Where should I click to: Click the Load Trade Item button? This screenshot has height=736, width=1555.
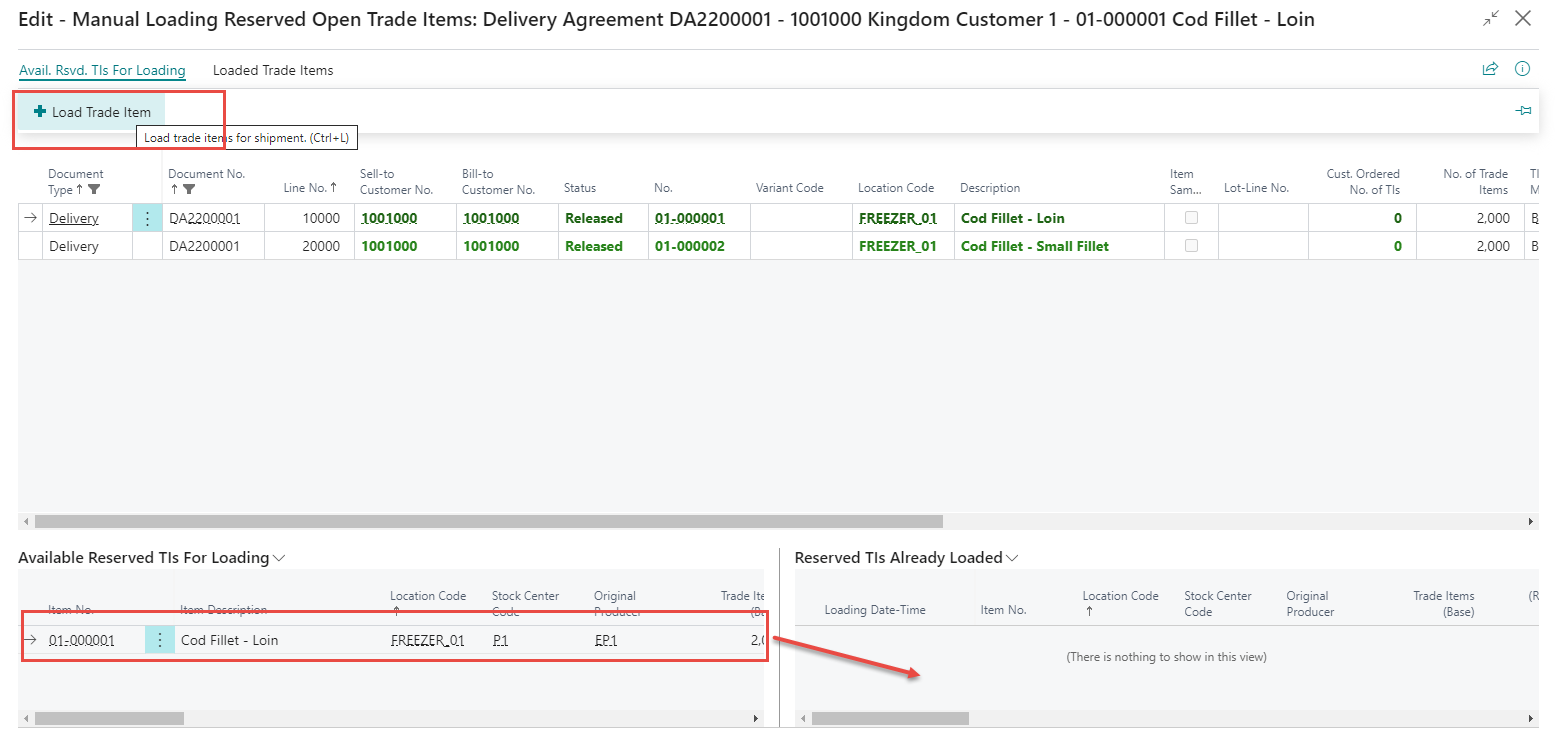92,112
